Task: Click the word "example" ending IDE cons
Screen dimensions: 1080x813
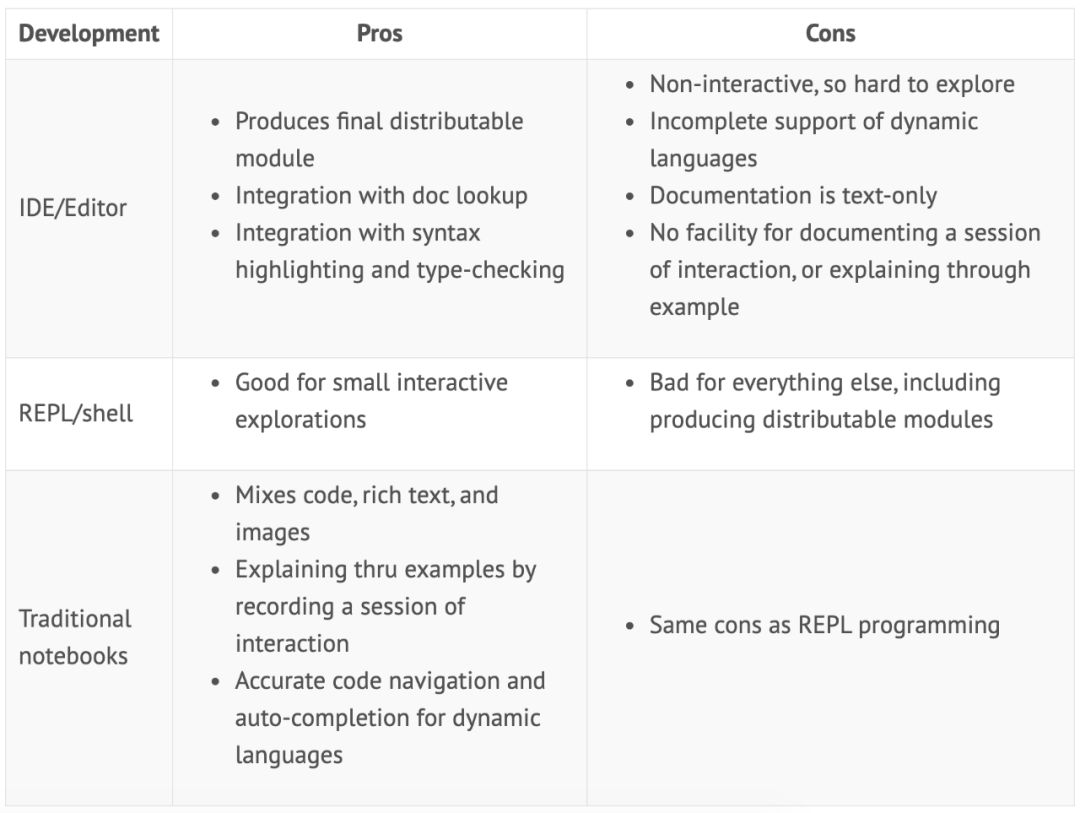Action: pos(694,307)
